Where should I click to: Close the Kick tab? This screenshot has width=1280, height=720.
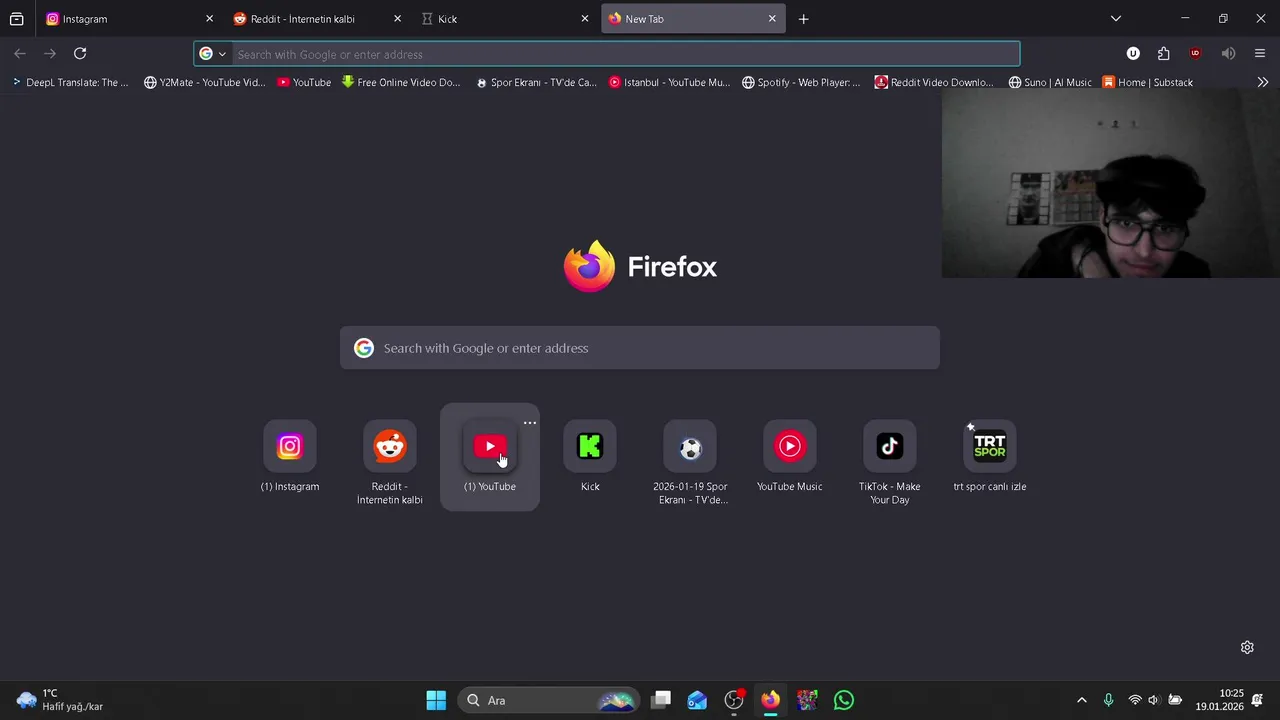click(585, 19)
